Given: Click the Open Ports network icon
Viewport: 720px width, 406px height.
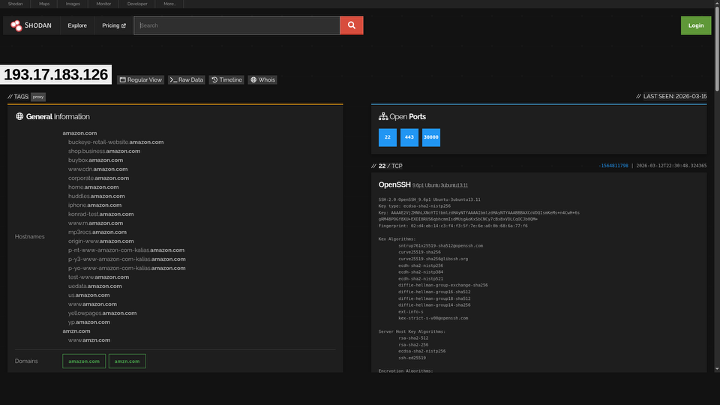Looking at the screenshot, I should click(x=383, y=117).
